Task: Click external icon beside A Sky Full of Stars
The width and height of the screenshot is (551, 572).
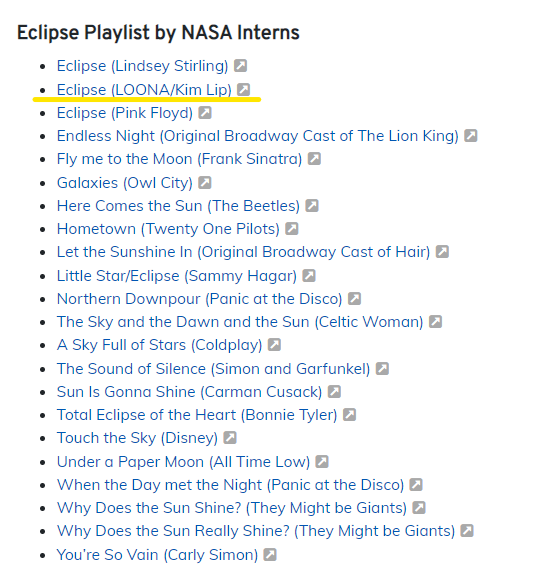Action: (x=274, y=345)
